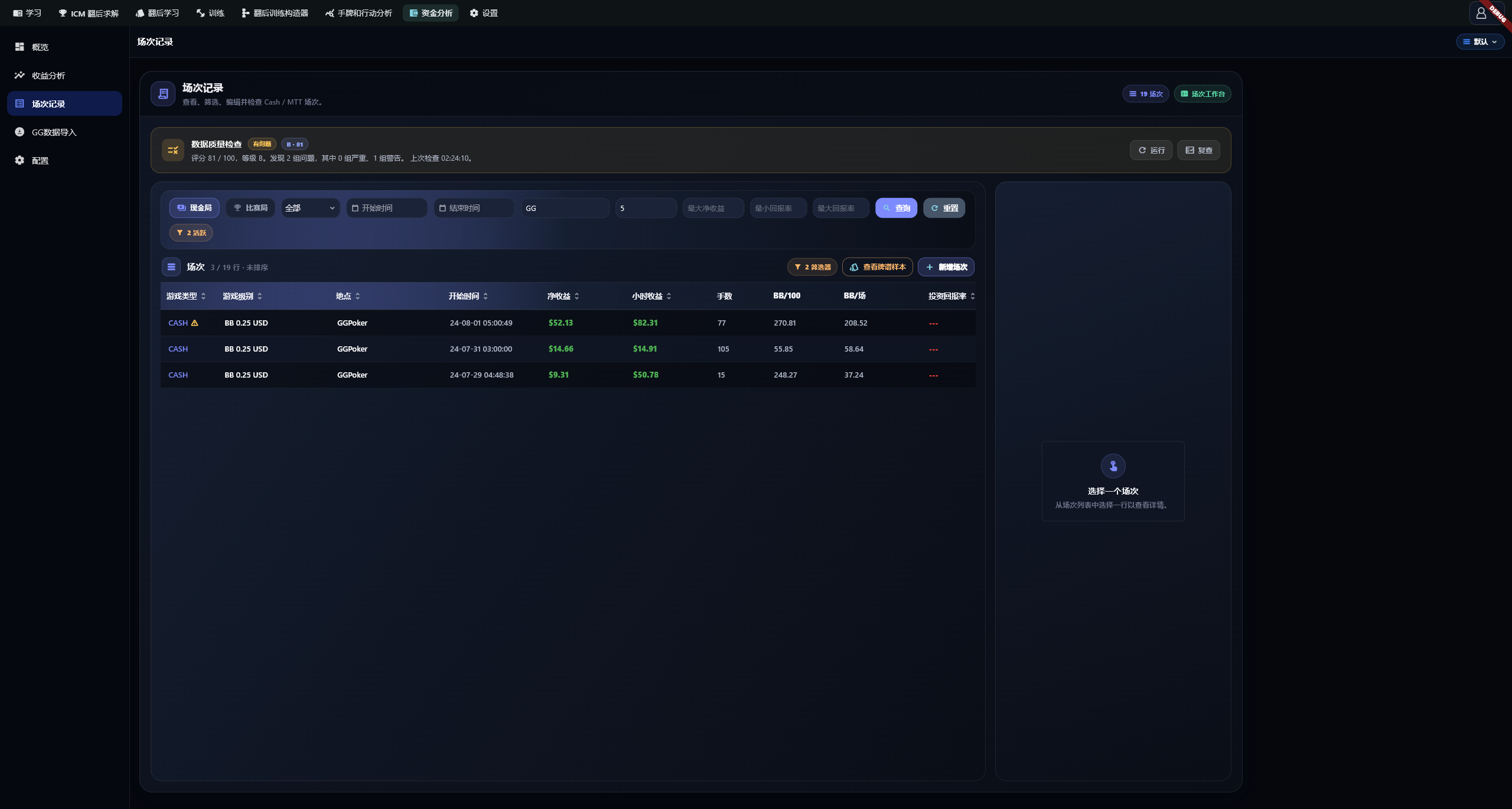Click the user profile icon
Screen dimensions: 1512x809
click(x=1481, y=13)
